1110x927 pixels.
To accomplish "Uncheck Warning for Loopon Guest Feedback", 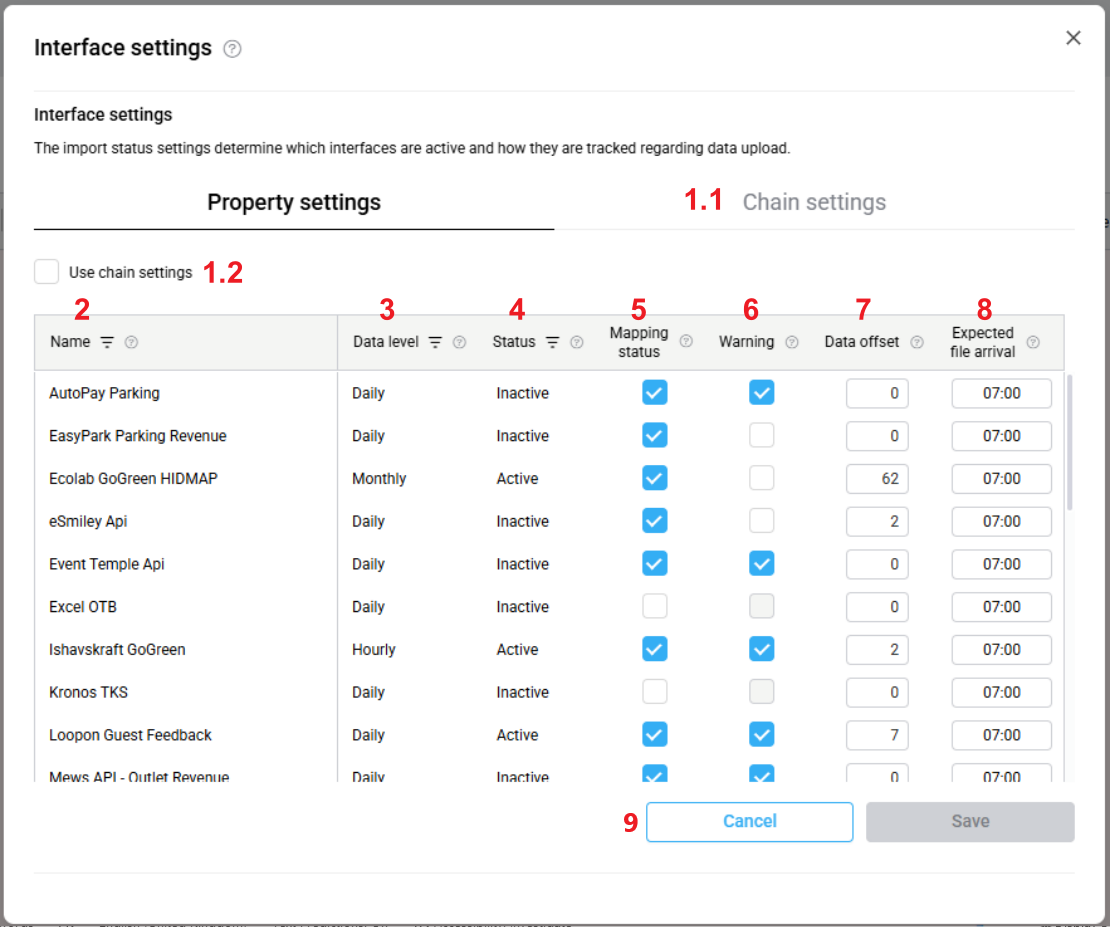I will (x=762, y=734).
